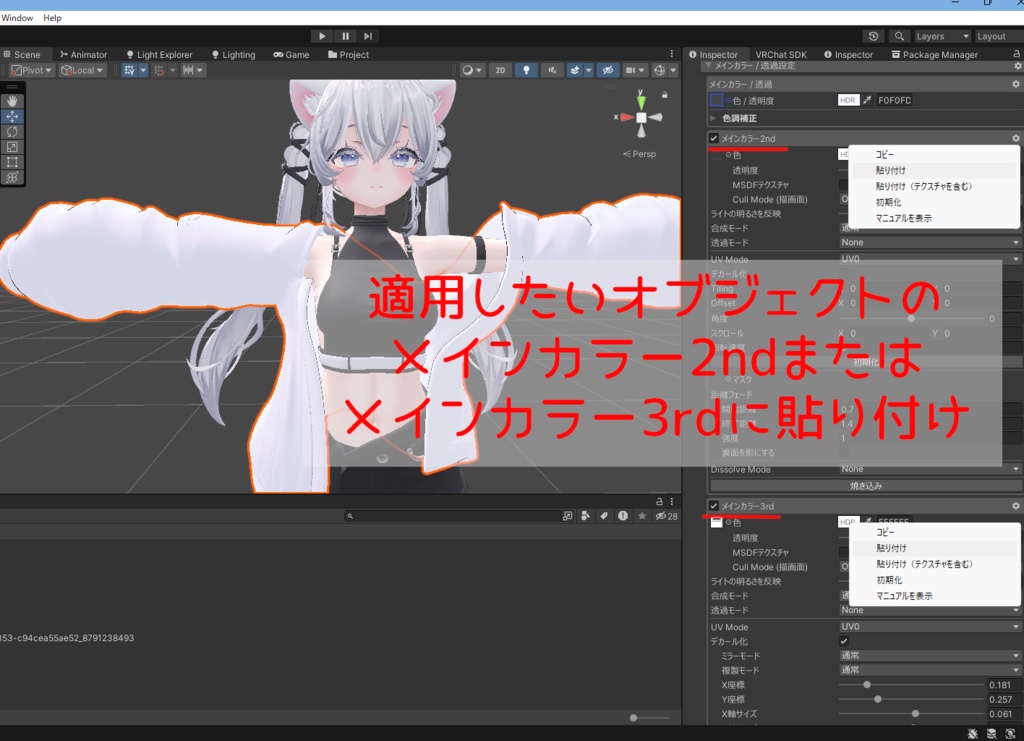Screen dimensions: 1024x741
Task: Open the Window menu
Action: (17, 18)
